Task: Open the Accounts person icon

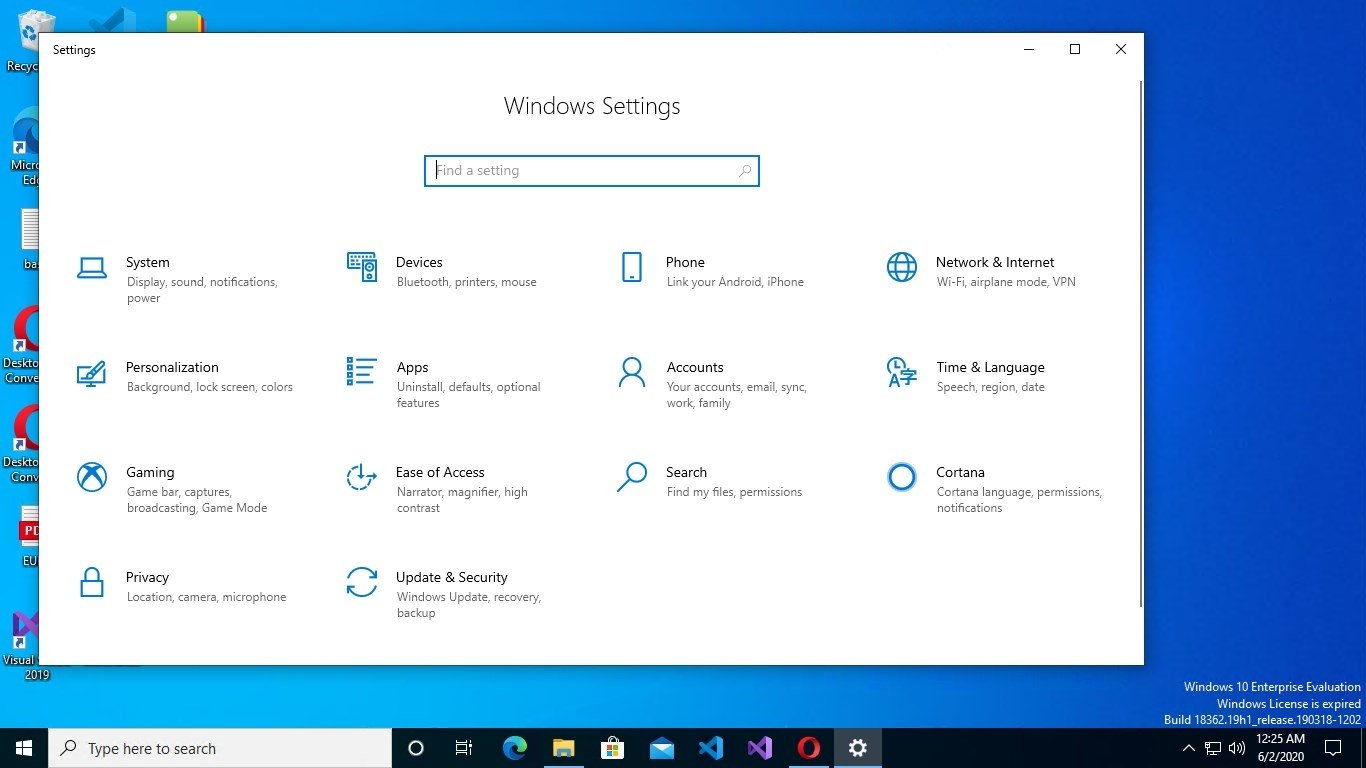Action: pos(632,372)
